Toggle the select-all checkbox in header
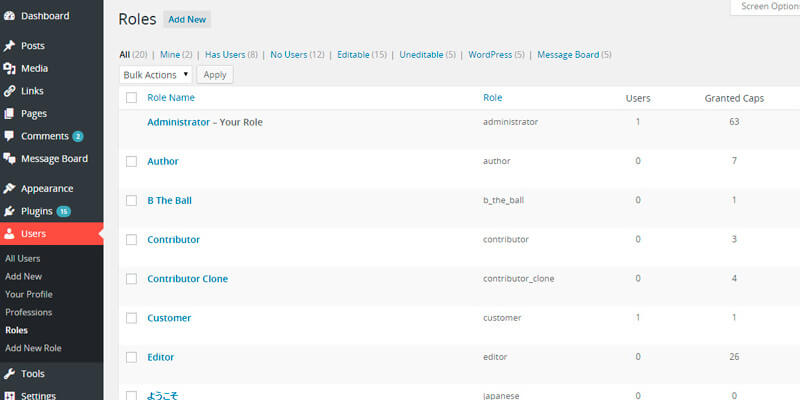Viewport: 800px width, 400px height. (132, 97)
